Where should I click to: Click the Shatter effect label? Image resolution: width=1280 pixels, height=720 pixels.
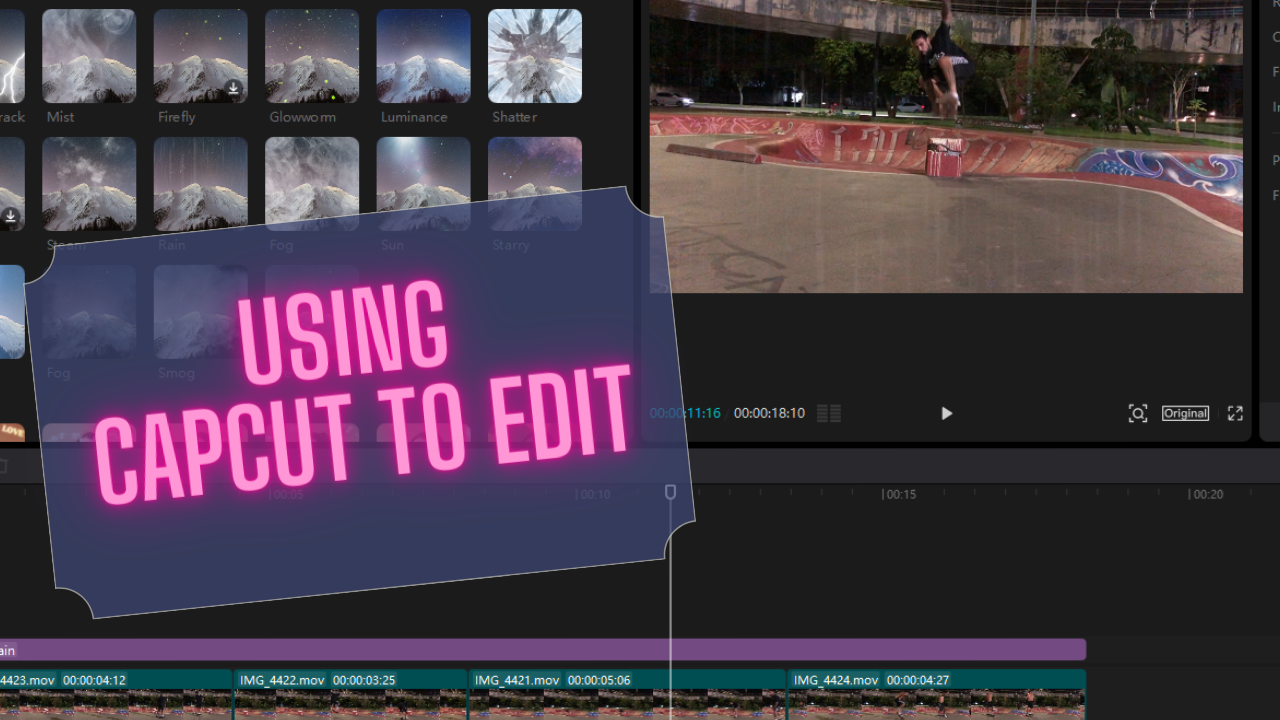pos(514,117)
